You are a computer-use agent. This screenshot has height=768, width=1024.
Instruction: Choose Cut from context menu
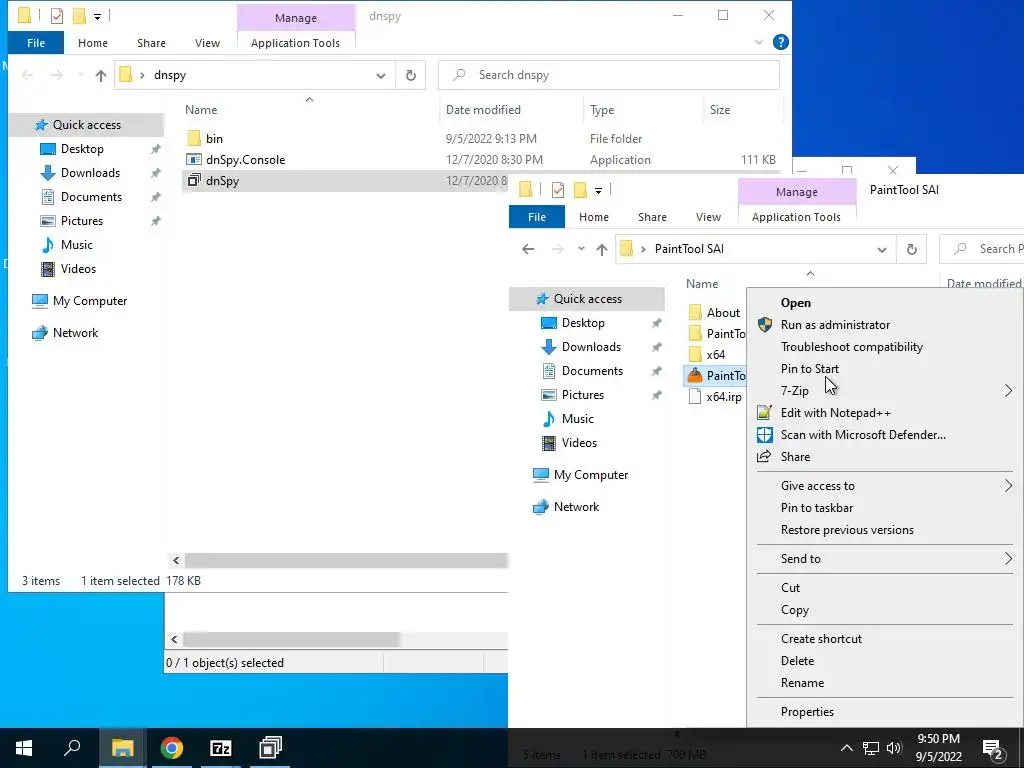point(790,588)
